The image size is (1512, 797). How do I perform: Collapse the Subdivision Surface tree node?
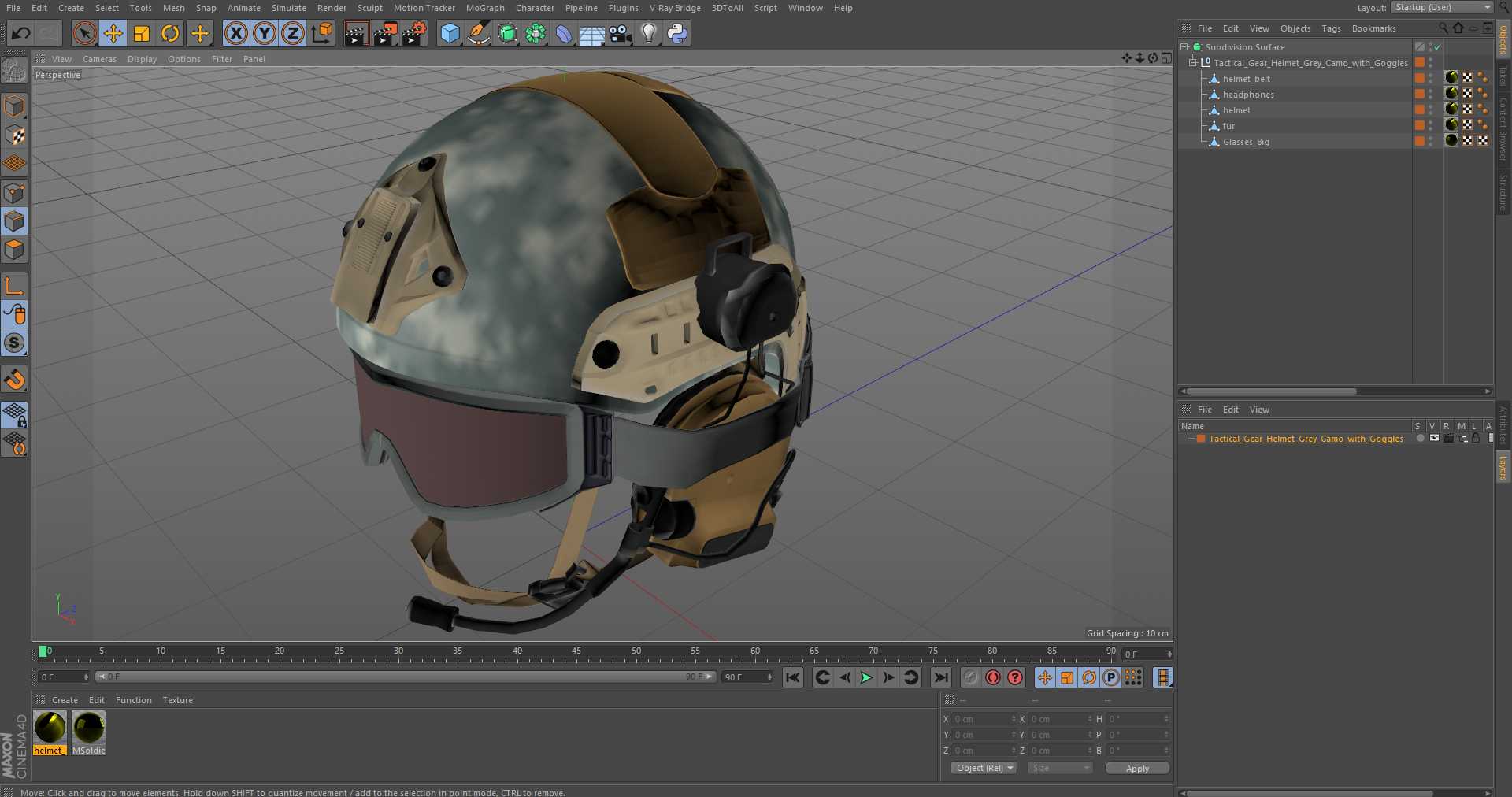coord(1184,47)
